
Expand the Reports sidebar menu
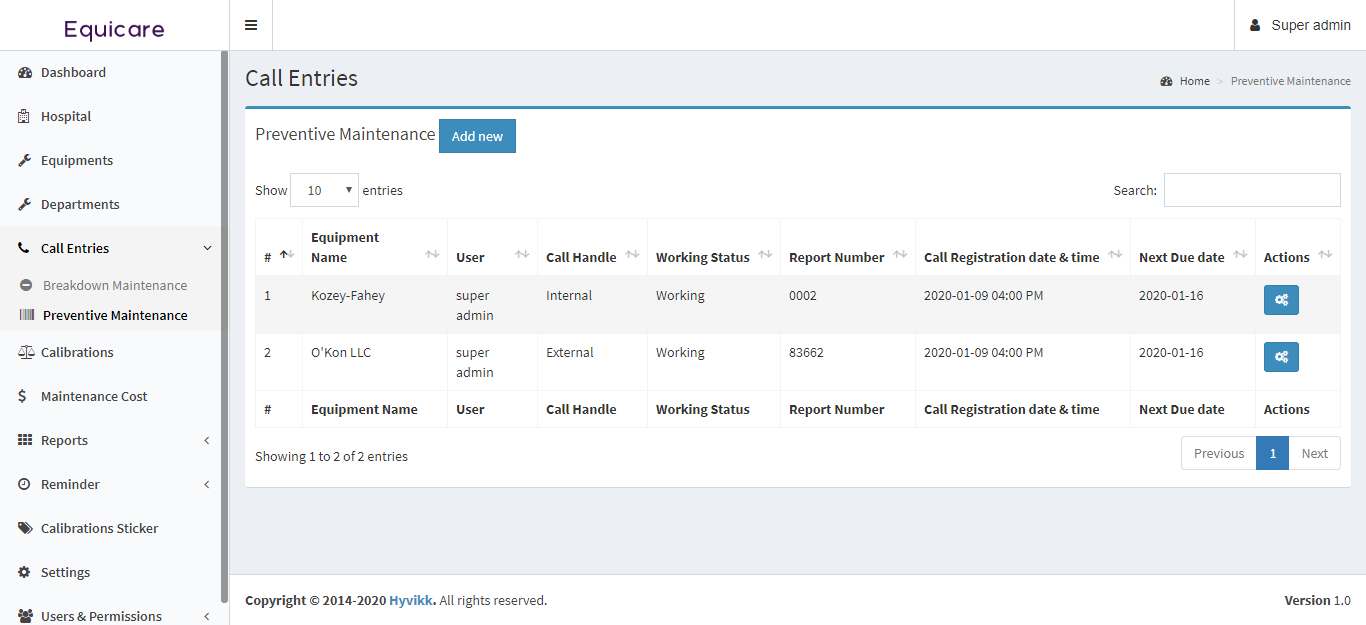point(66,440)
